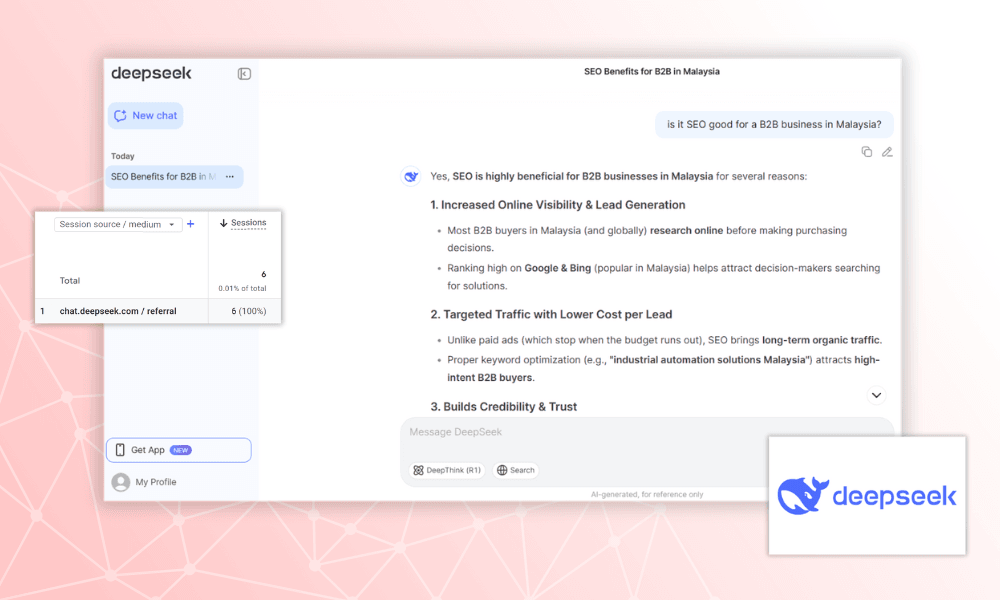Viewport: 1000px width, 600px height.
Task: Open the SEO Benefits chat in the sidebar
Action: click(x=164, y=177)
